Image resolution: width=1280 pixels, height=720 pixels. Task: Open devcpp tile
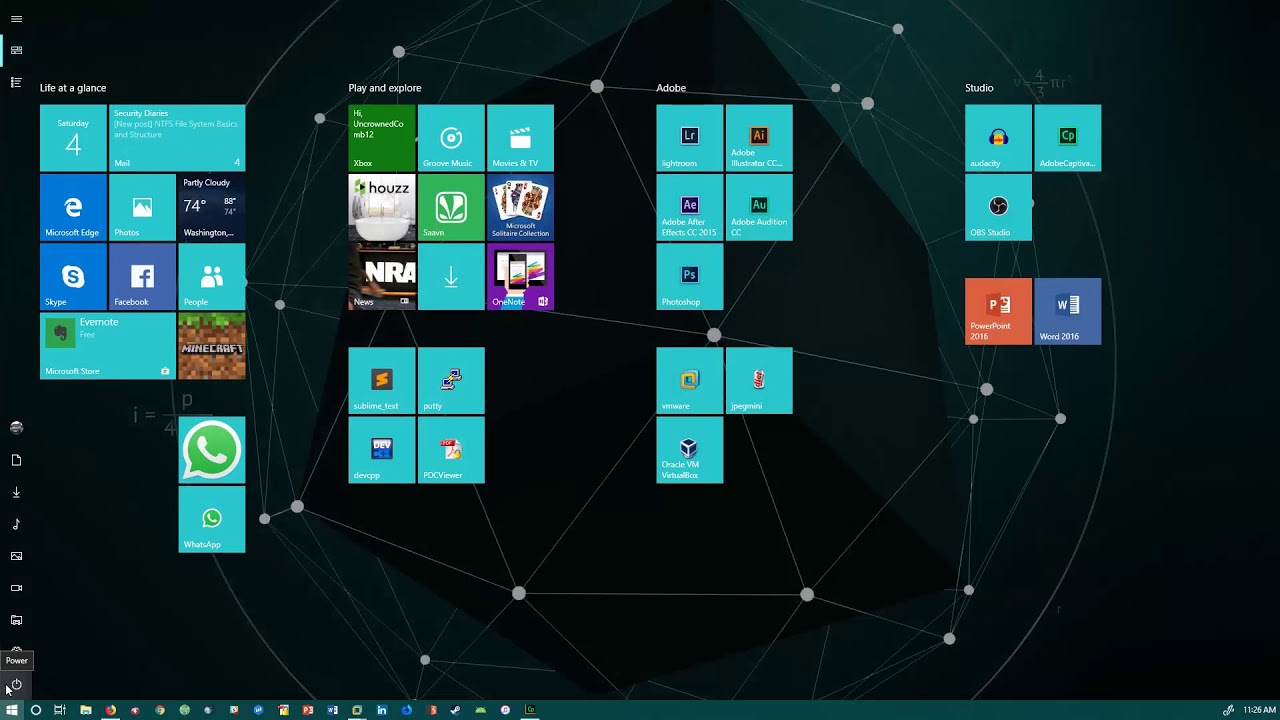click(381, 450)
